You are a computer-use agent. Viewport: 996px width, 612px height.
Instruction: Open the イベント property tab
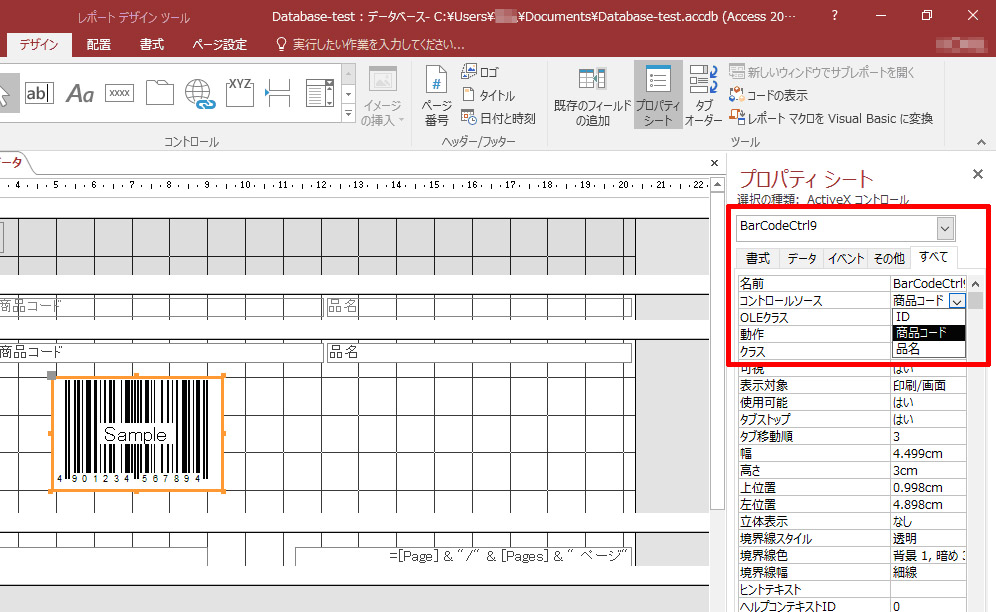[x=845, y=258]
